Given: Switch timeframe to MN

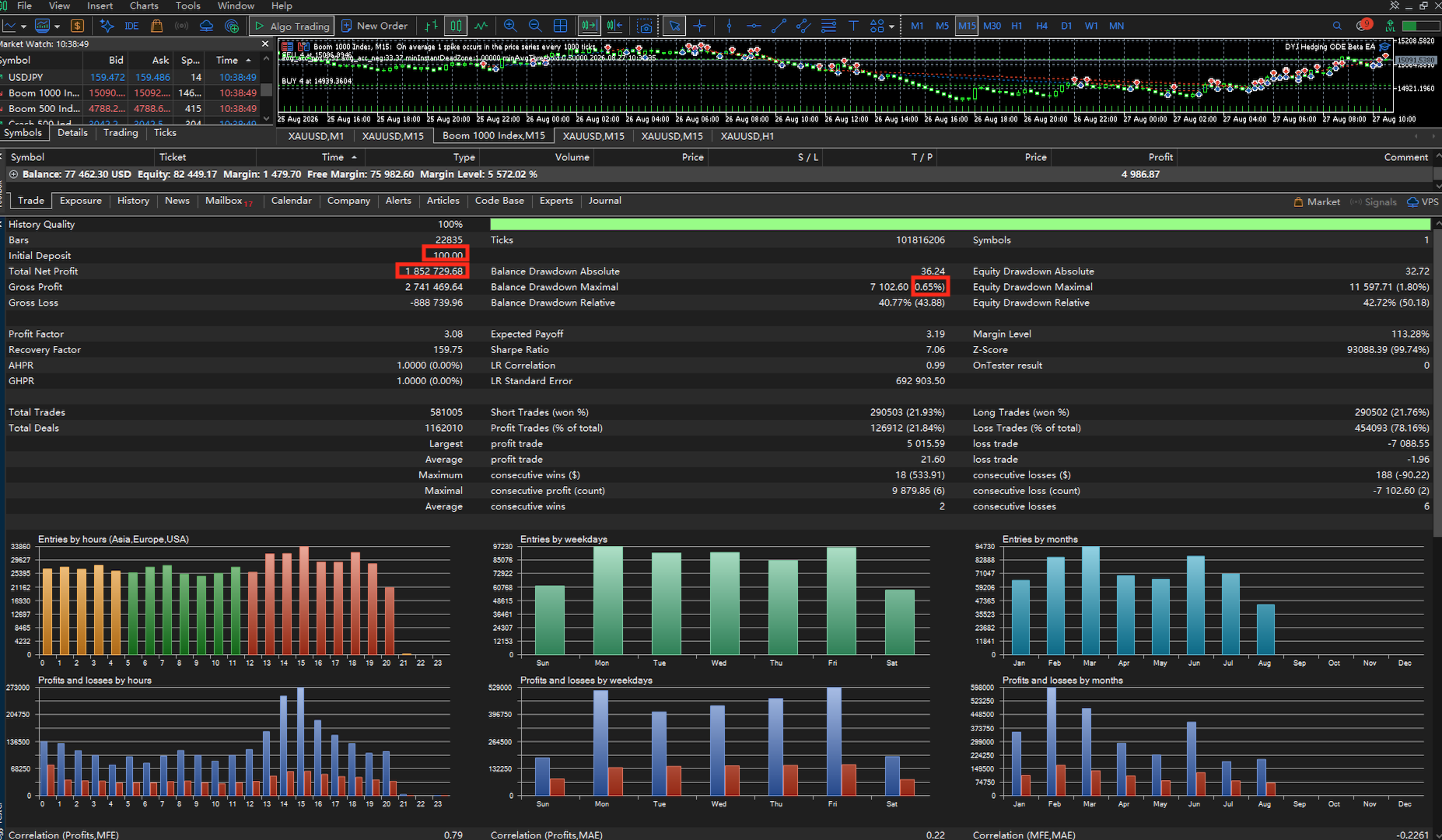Looking at the screenshot, I should pyautogui.click(x=1116, y=26).
